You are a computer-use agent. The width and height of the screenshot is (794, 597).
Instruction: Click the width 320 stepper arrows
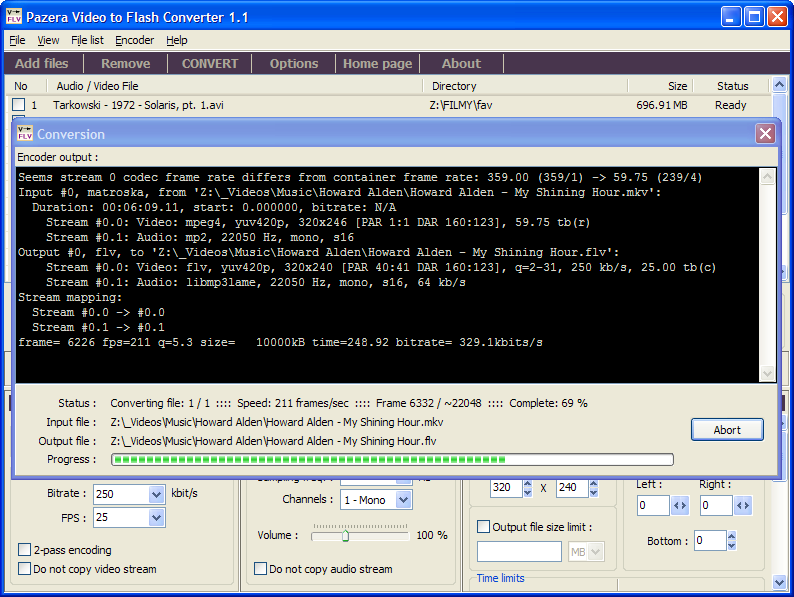coord(527,488)
